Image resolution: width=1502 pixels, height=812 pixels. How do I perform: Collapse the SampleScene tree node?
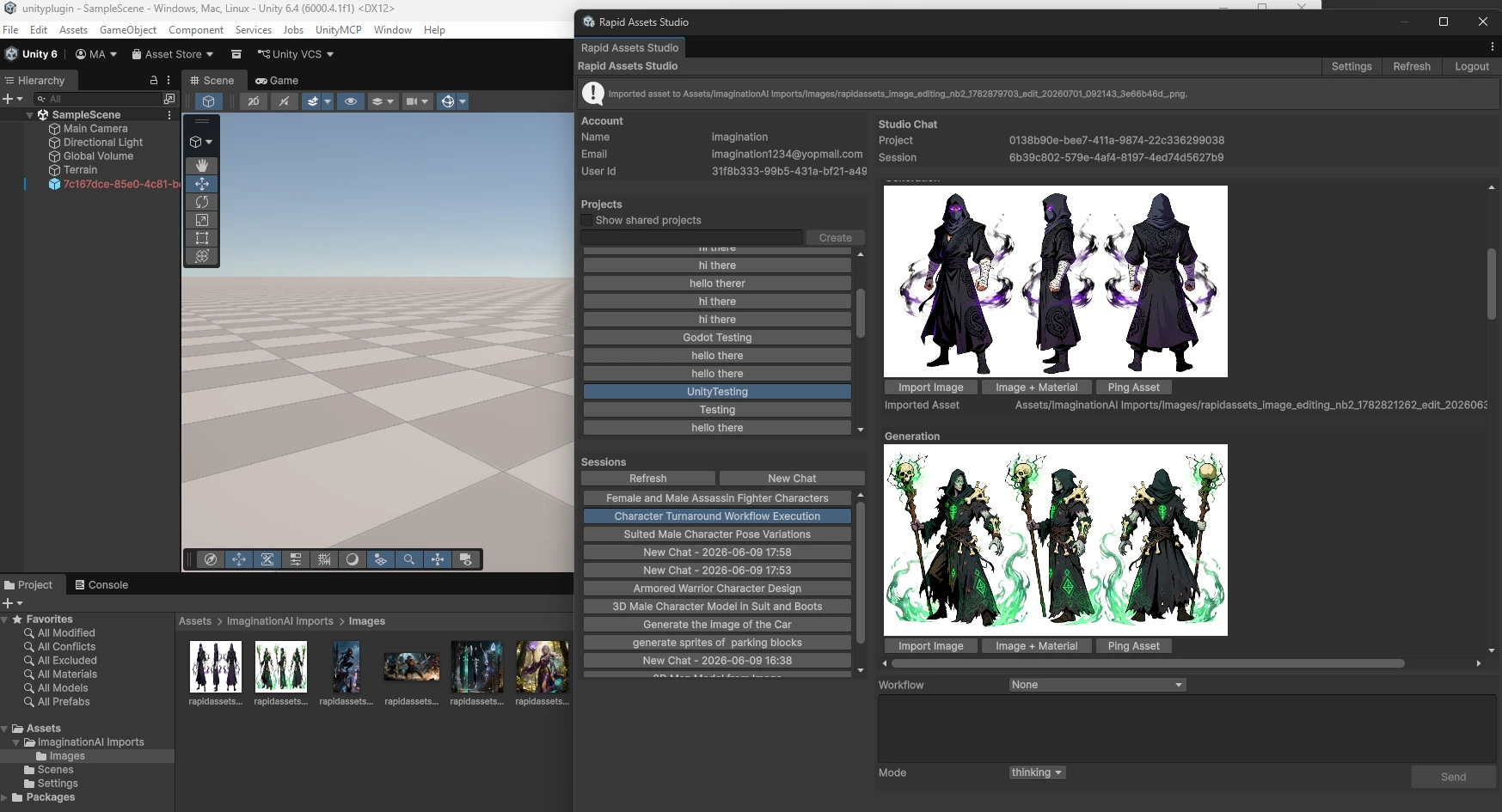30,115
